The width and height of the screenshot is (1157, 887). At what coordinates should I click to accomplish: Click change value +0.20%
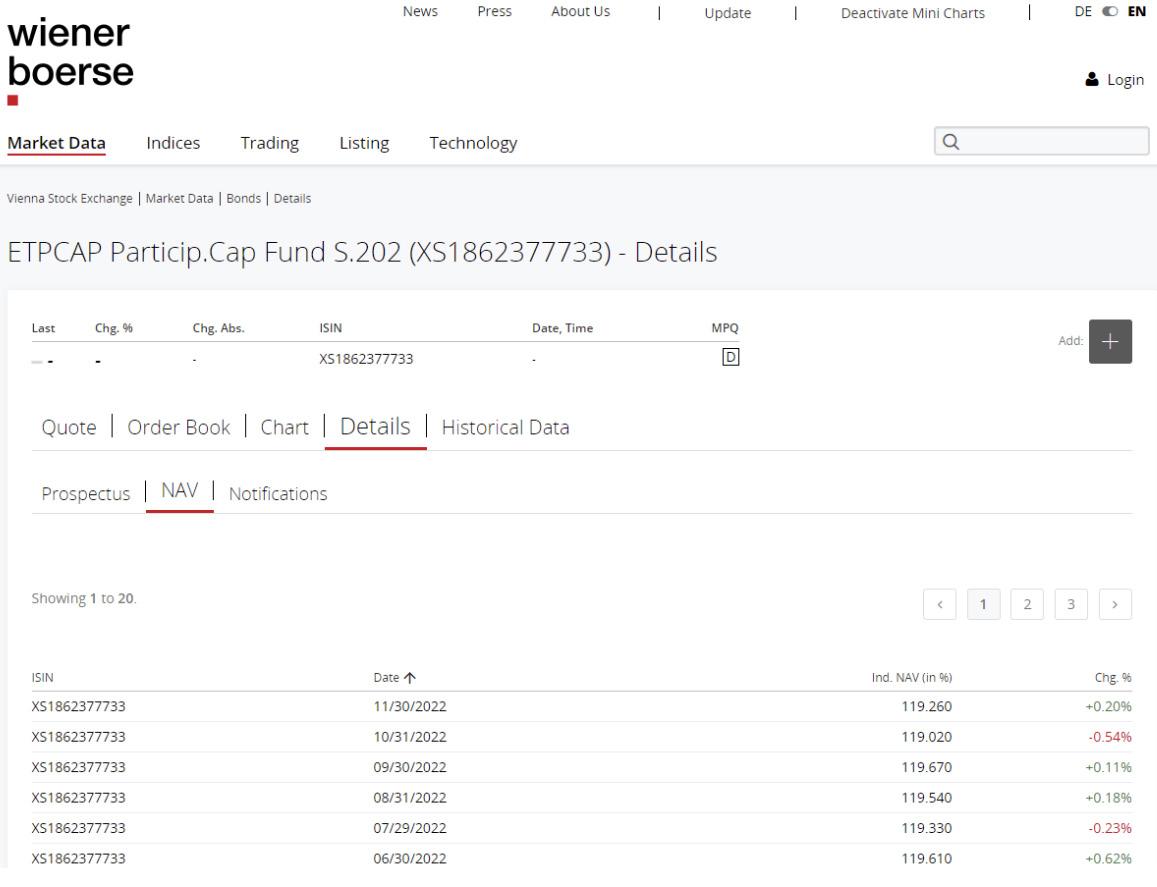1108,706
